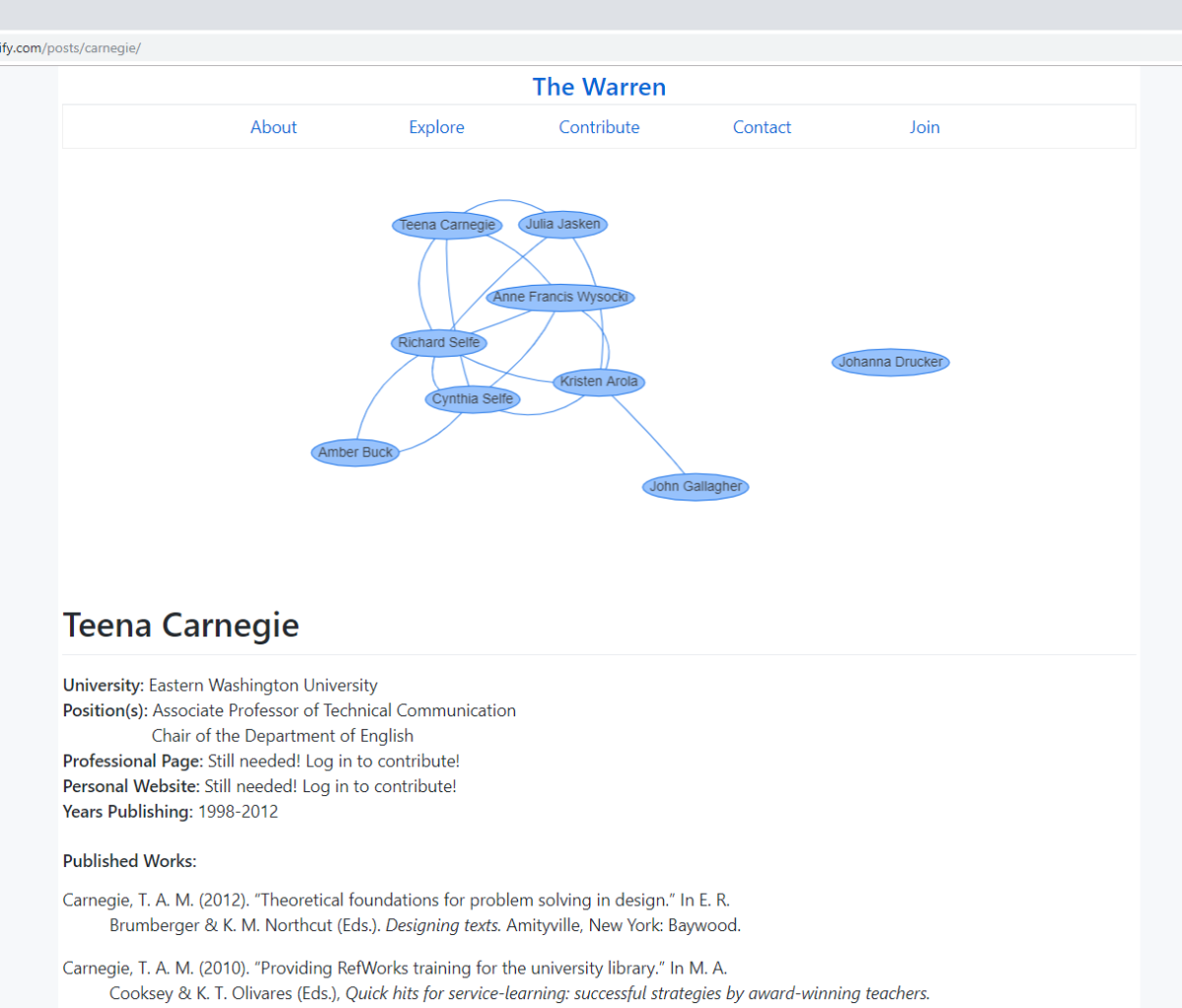Click the Amber Buck node
This screenshot has height=1008, width=1182.
[355, 451]
